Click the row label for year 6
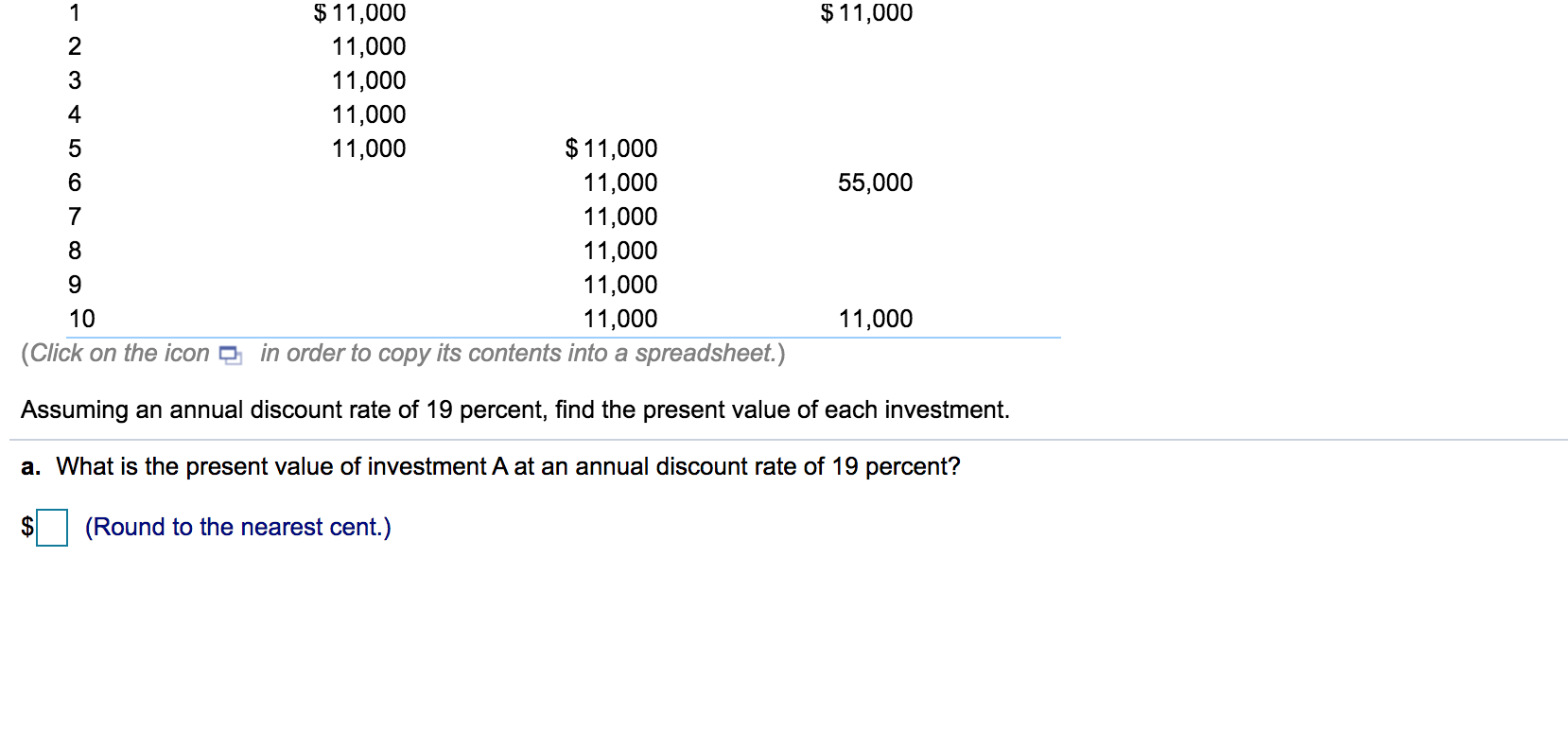 point(74,183)
